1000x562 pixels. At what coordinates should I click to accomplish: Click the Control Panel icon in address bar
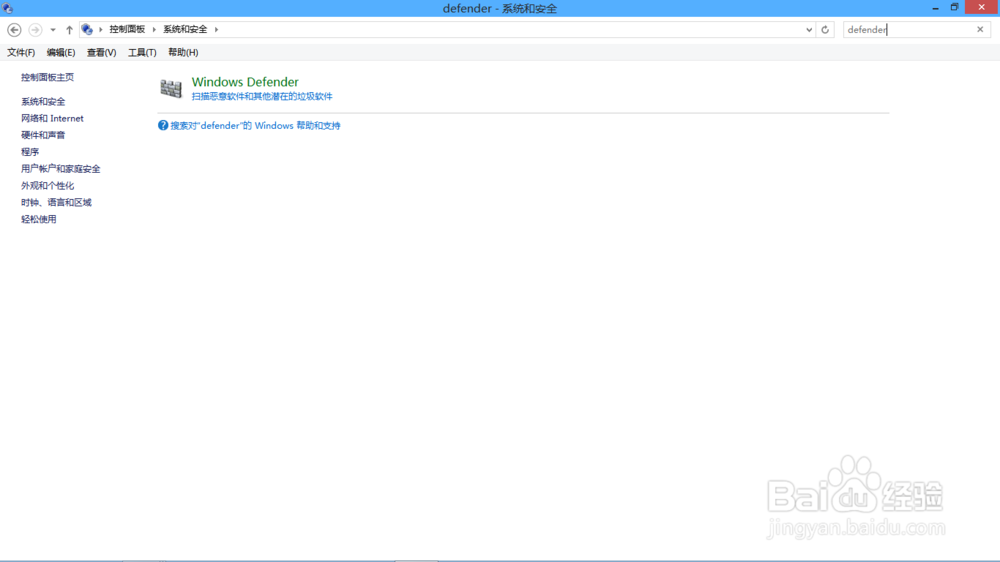click(87, 29)
